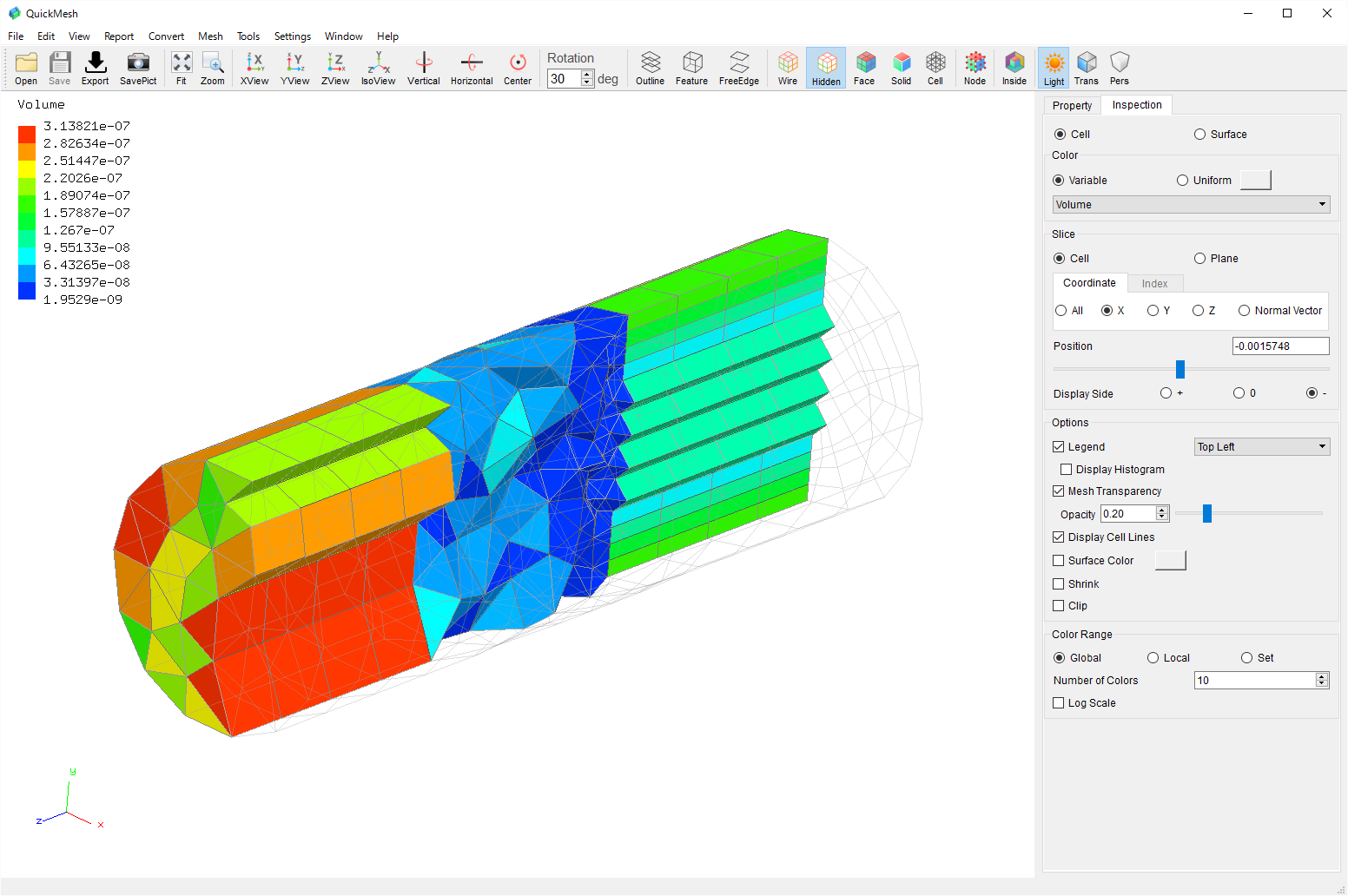Enable the Log Scale checkbox
This screenshot has height=896, width=1348.
(x=1058, y=703)
